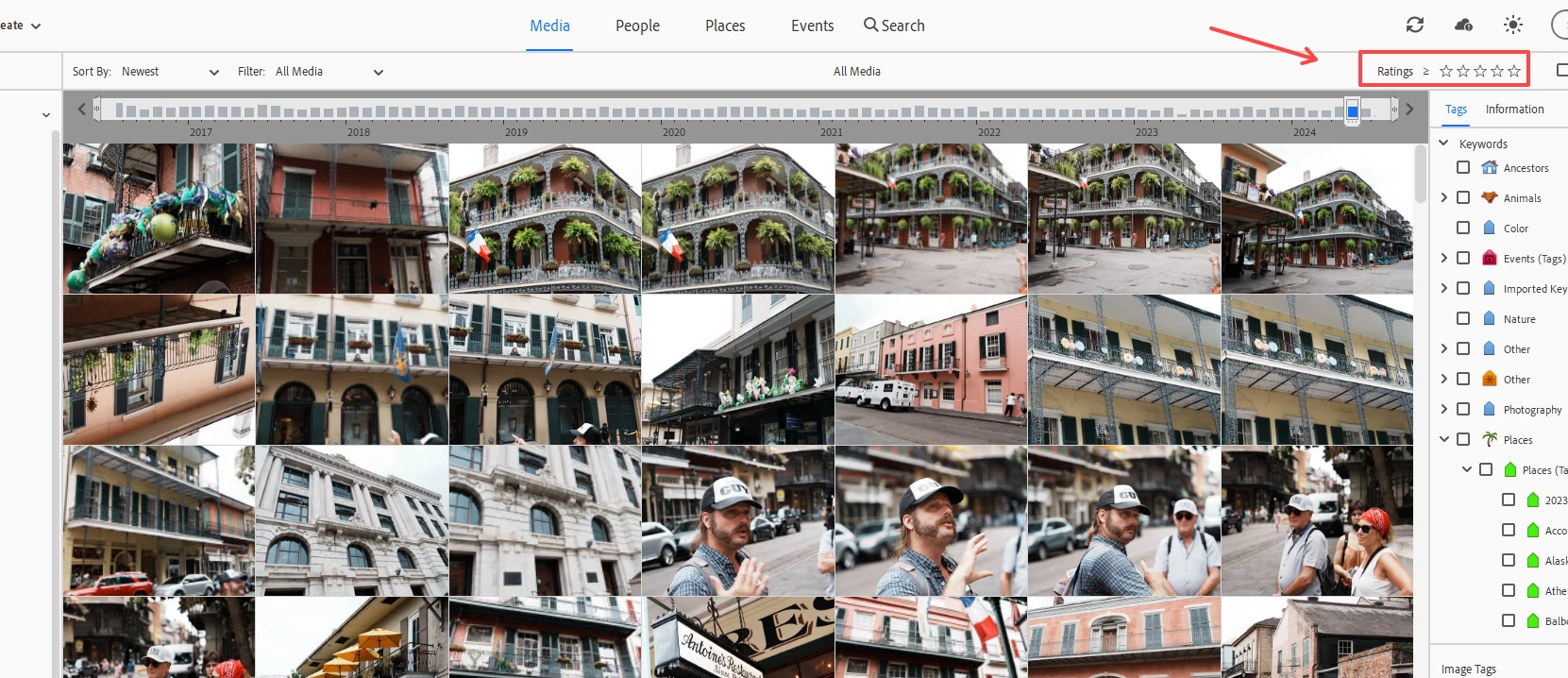
Task: Check the Alas place tag checkbox
Action: pyautogui.click(x=1509, y=560)
